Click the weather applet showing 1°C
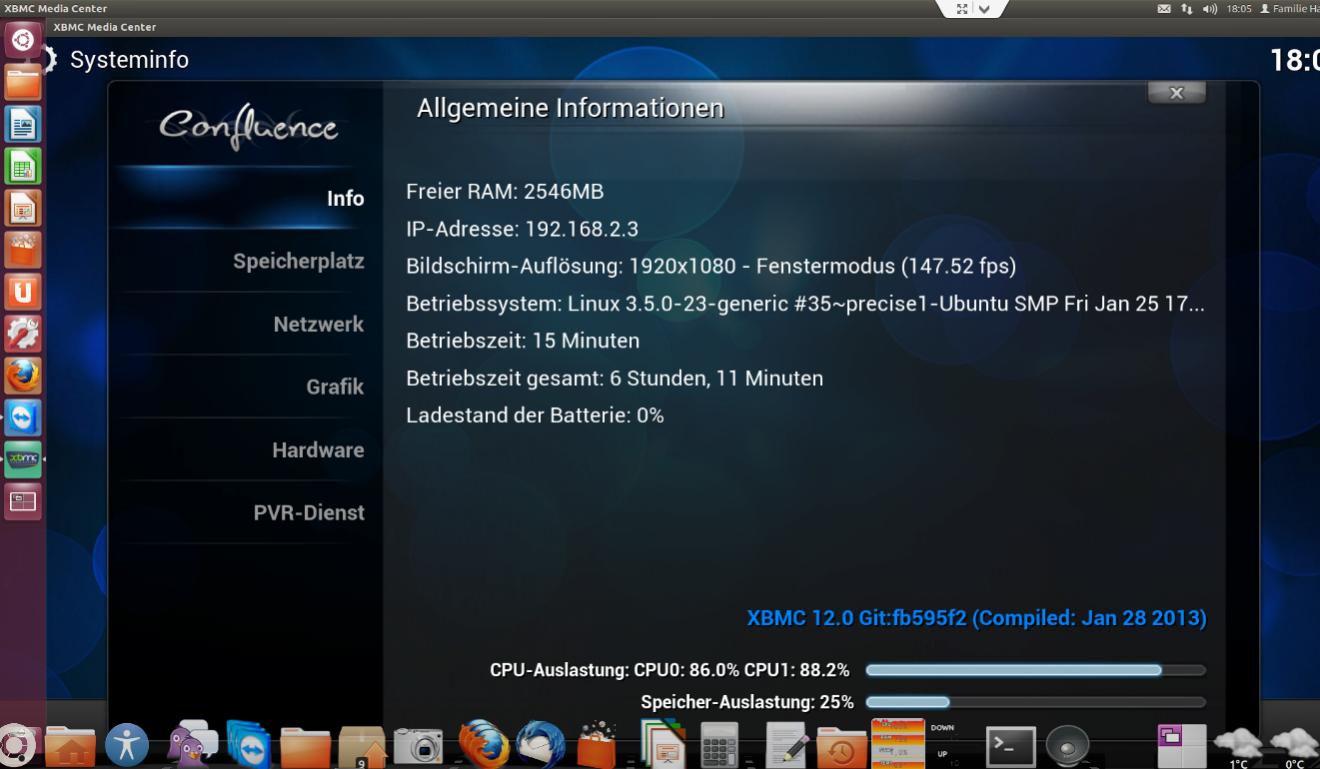 pos(1238,748)
